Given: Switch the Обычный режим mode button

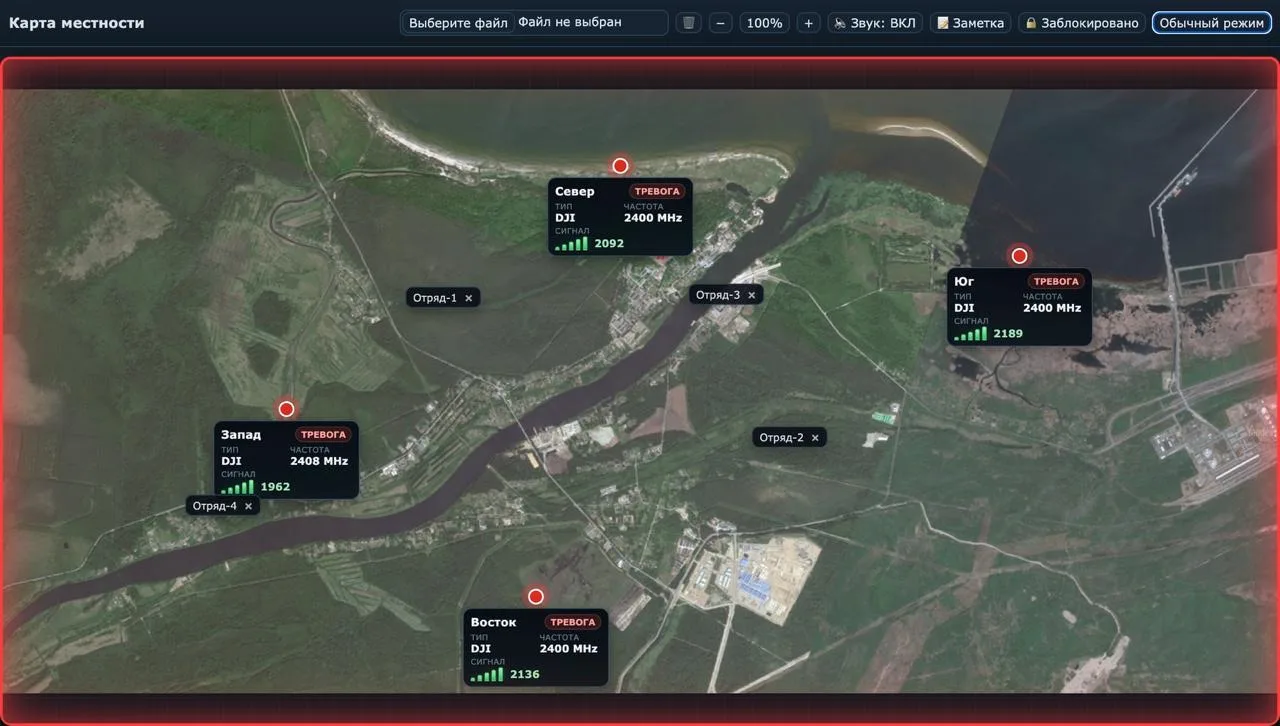Looking at the screenshot, I should point(1211,23).
